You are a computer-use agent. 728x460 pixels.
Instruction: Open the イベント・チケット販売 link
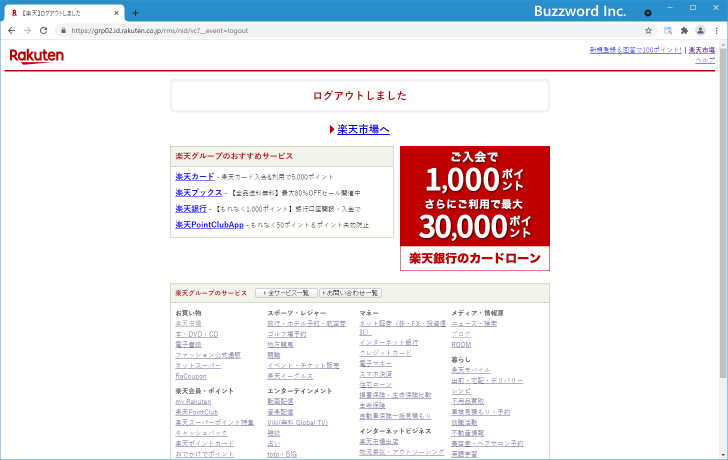[x=303, y=366]
